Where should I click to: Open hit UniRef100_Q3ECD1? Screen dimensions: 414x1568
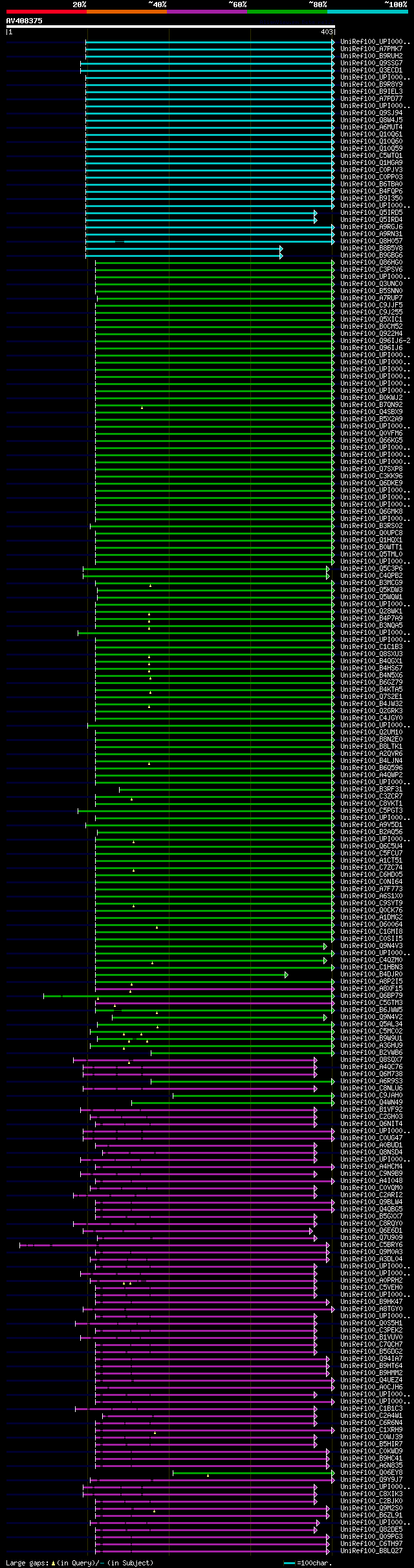tap(371, 70)
